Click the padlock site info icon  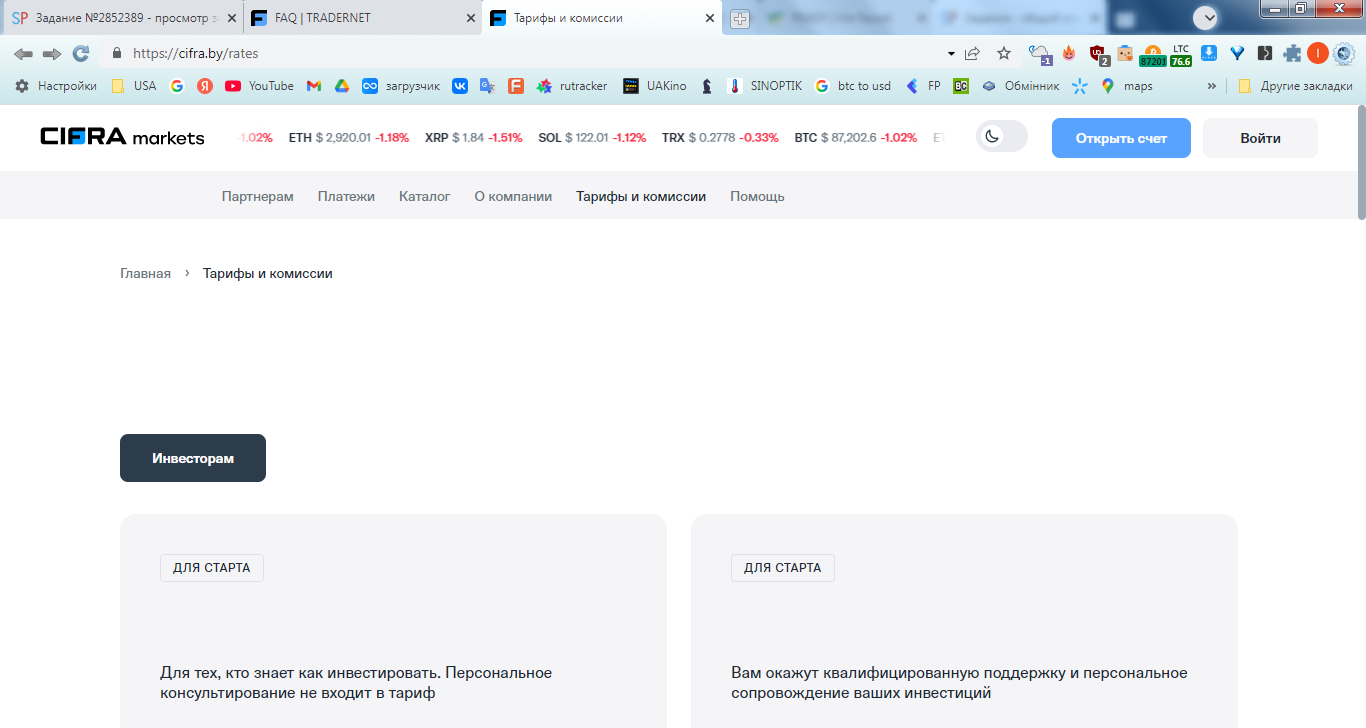(117, 54)
